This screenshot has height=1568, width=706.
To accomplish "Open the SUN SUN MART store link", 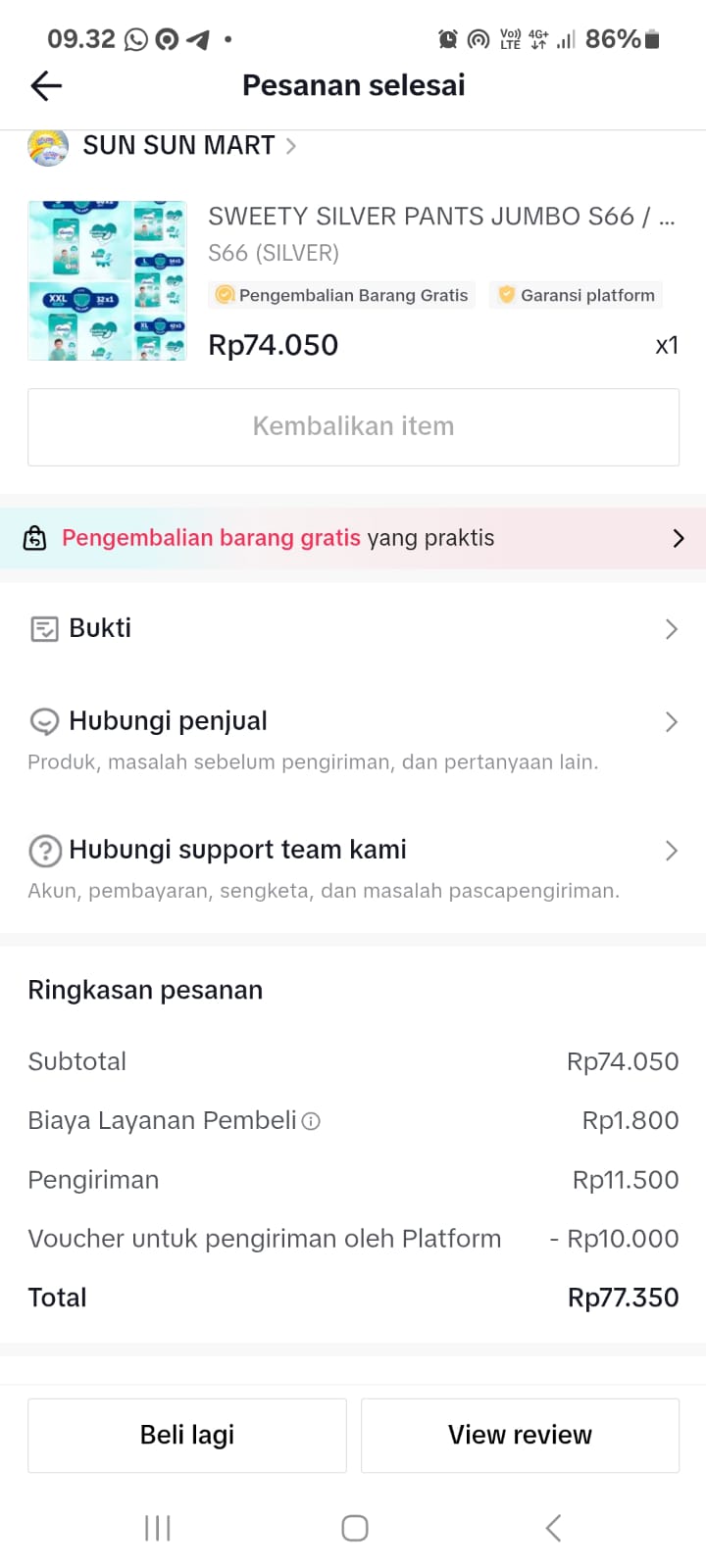I will [178, 146].
